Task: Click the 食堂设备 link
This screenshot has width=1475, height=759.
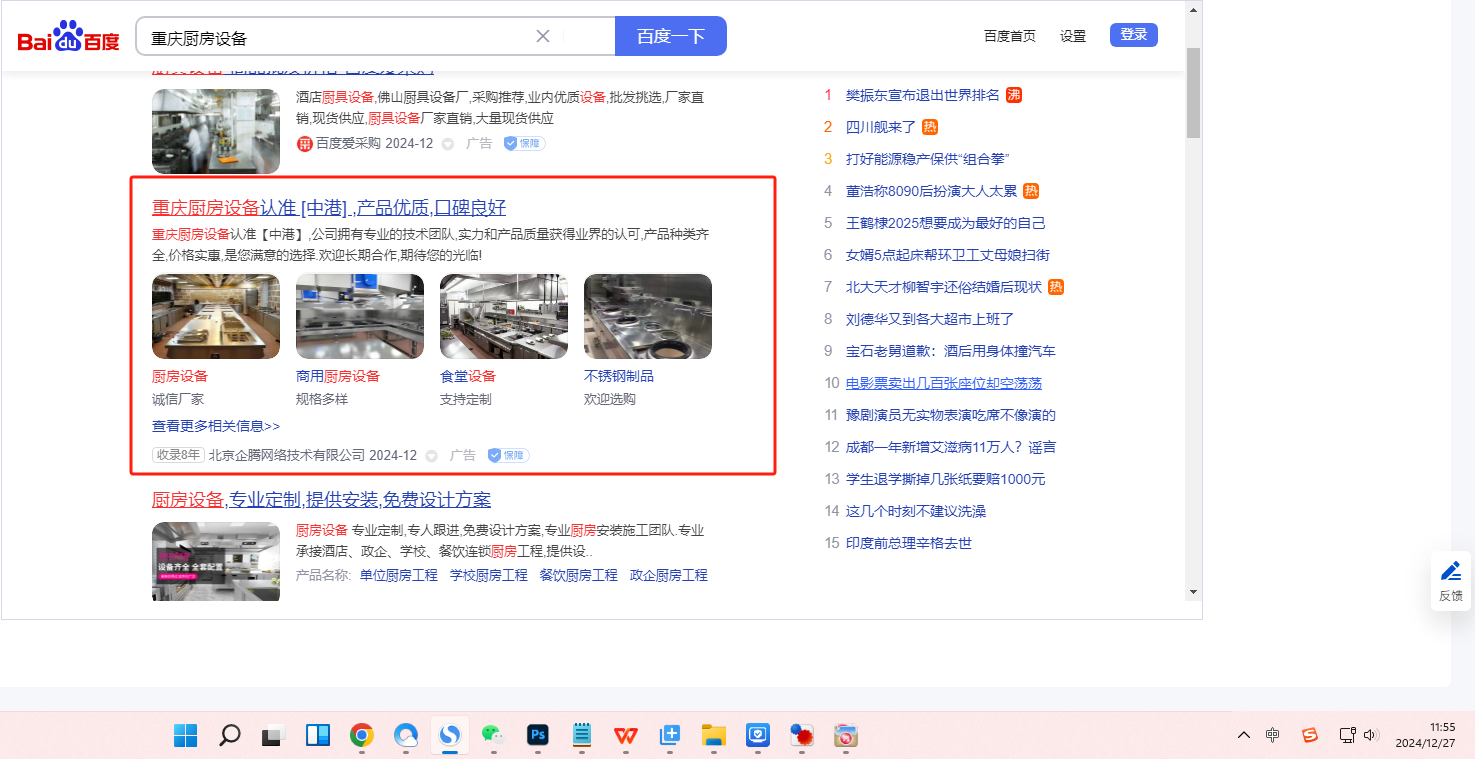Action: point(468,376)
